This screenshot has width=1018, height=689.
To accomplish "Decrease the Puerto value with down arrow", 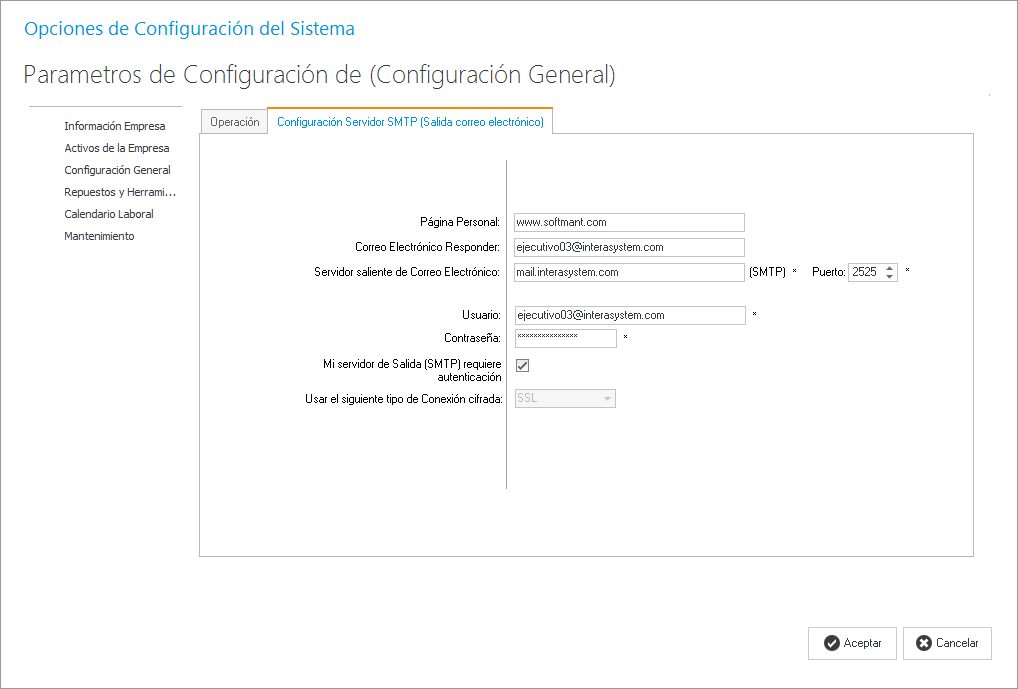I will (x=890, y=277).
